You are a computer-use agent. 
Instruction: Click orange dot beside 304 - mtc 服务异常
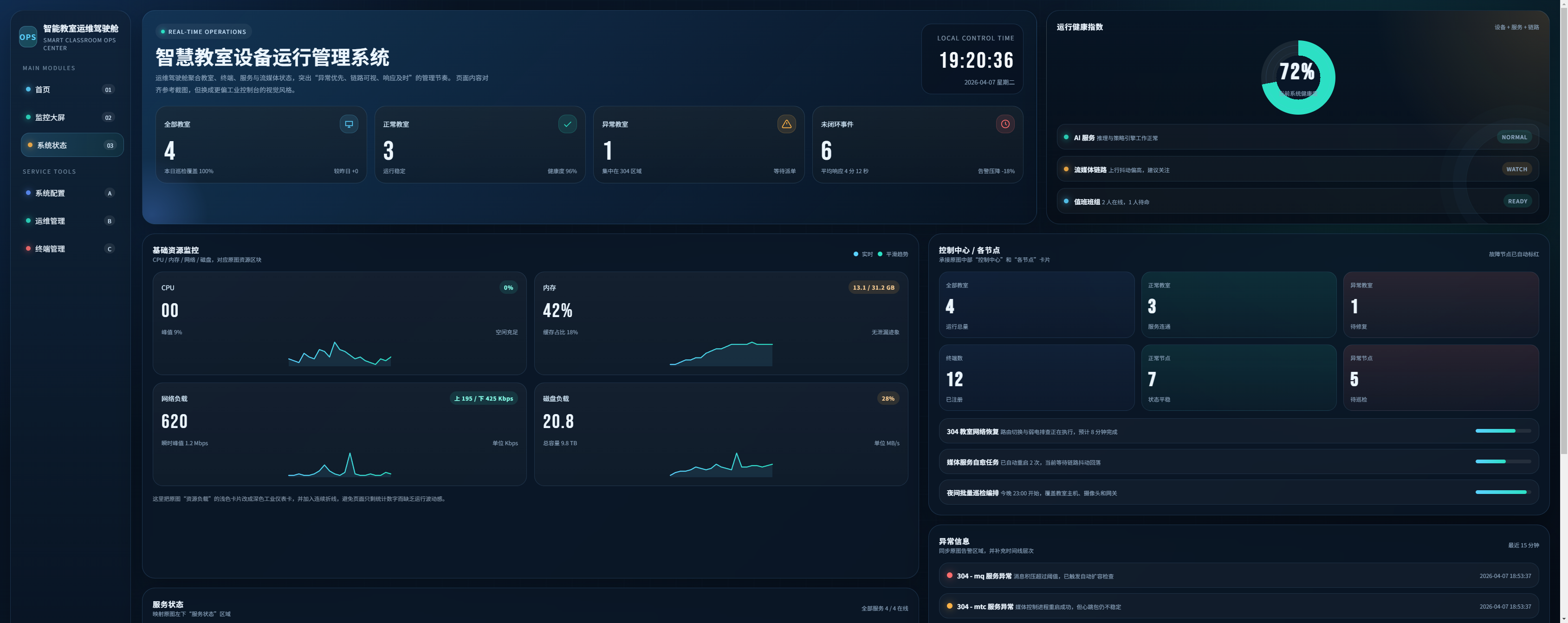point(950,606)
